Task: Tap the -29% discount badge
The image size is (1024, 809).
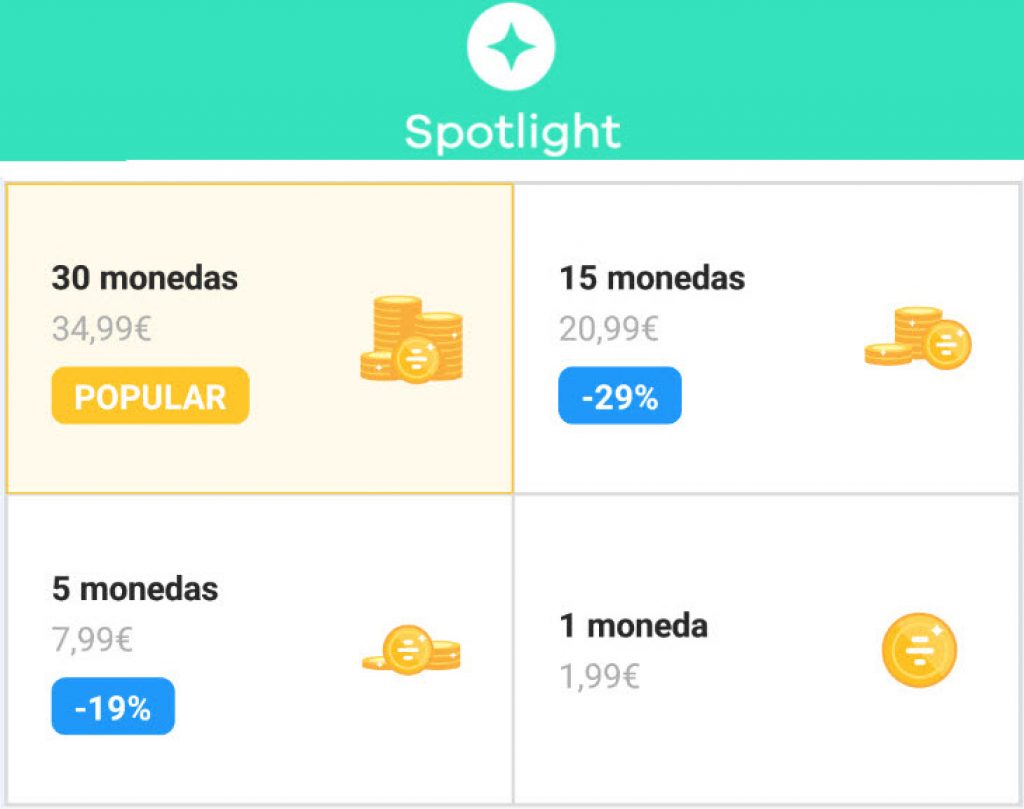Action: coord(620,396)
